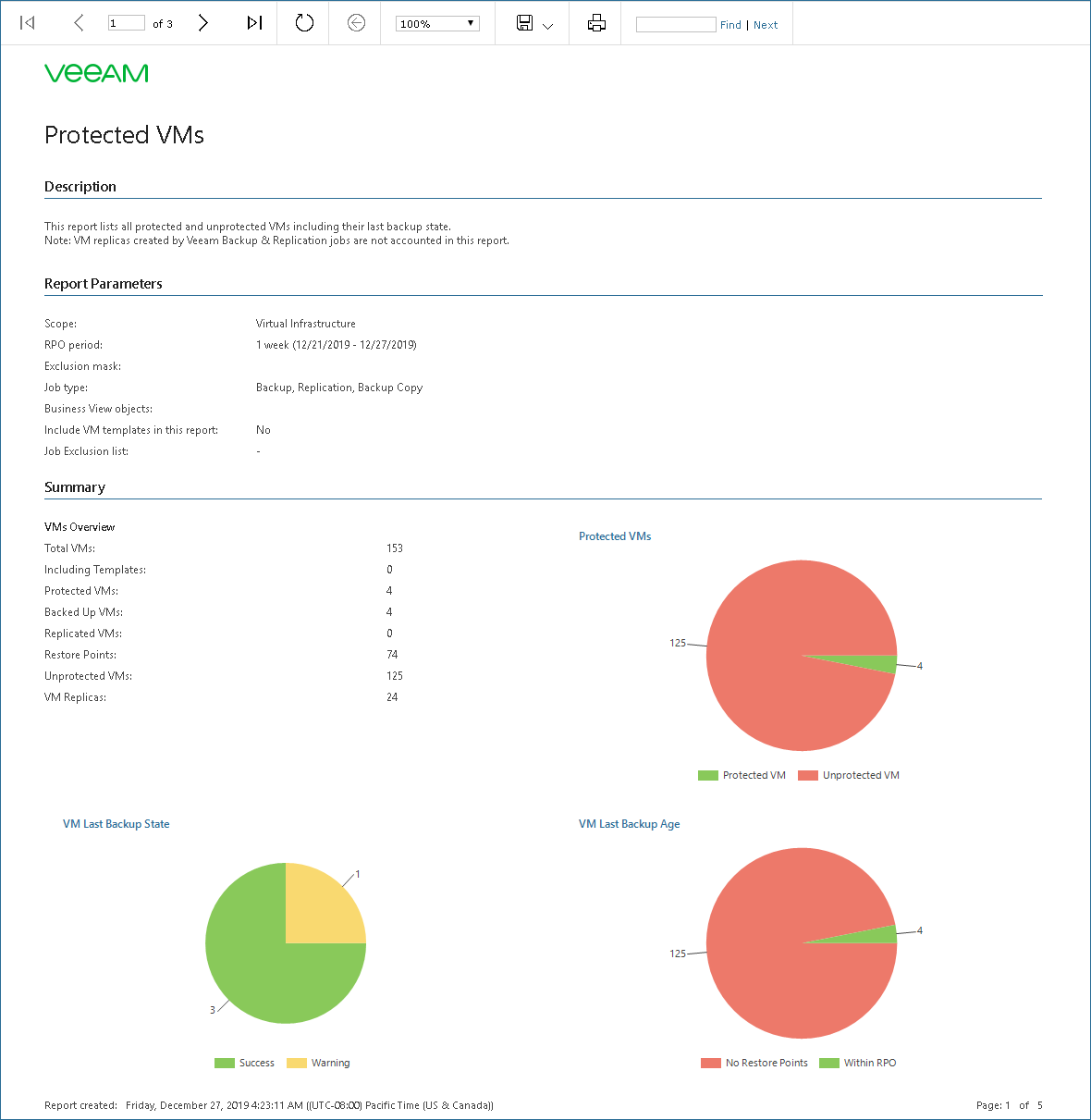The image size is (1091, 1120).
Task: Refresh the report
Action: coord(304,23)
